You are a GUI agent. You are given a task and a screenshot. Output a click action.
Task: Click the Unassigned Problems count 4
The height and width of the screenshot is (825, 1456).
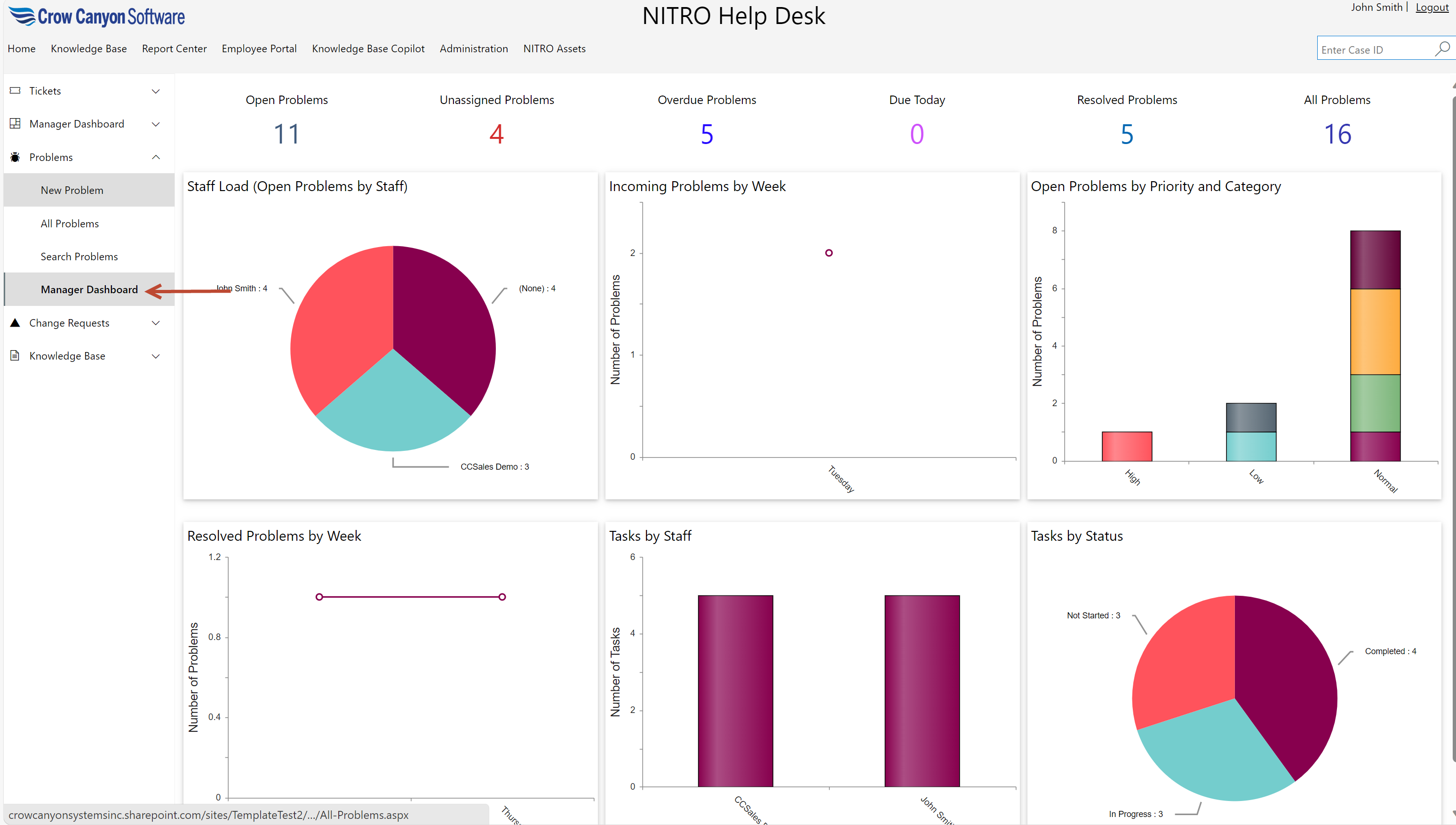[496, 134]
